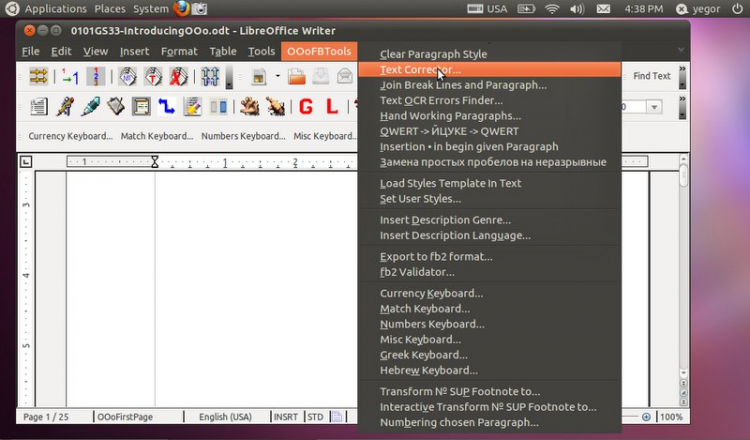The width and height of the screenshot is (750, 440).
Task: Open the File menu
Action: (30, 51)
